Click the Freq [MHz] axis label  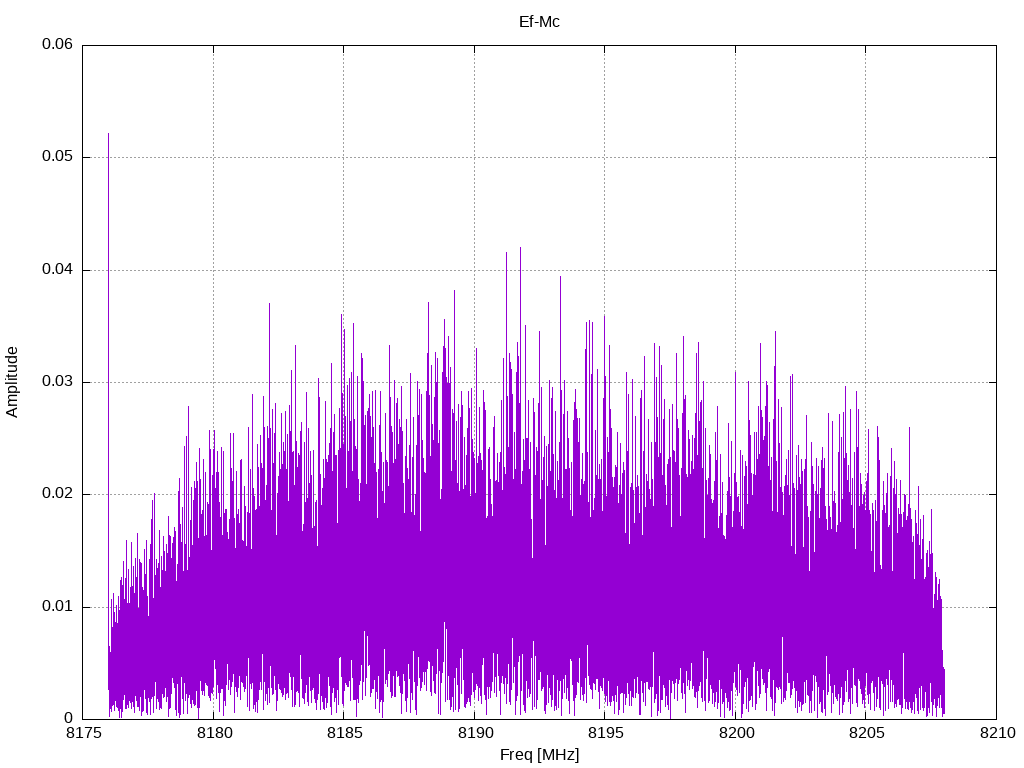point(539,755)
